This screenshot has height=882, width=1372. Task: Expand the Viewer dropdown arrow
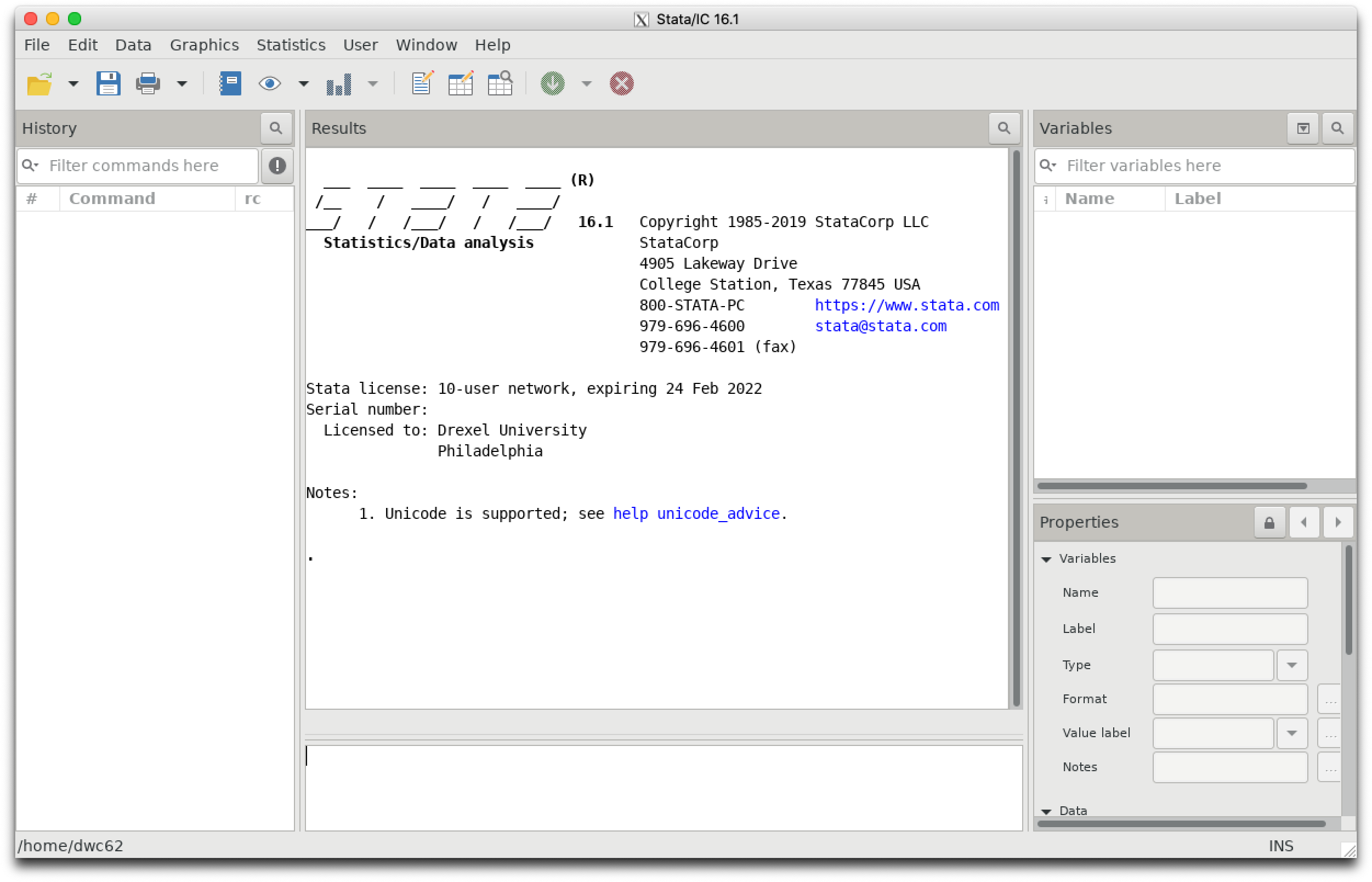(303, 83)
